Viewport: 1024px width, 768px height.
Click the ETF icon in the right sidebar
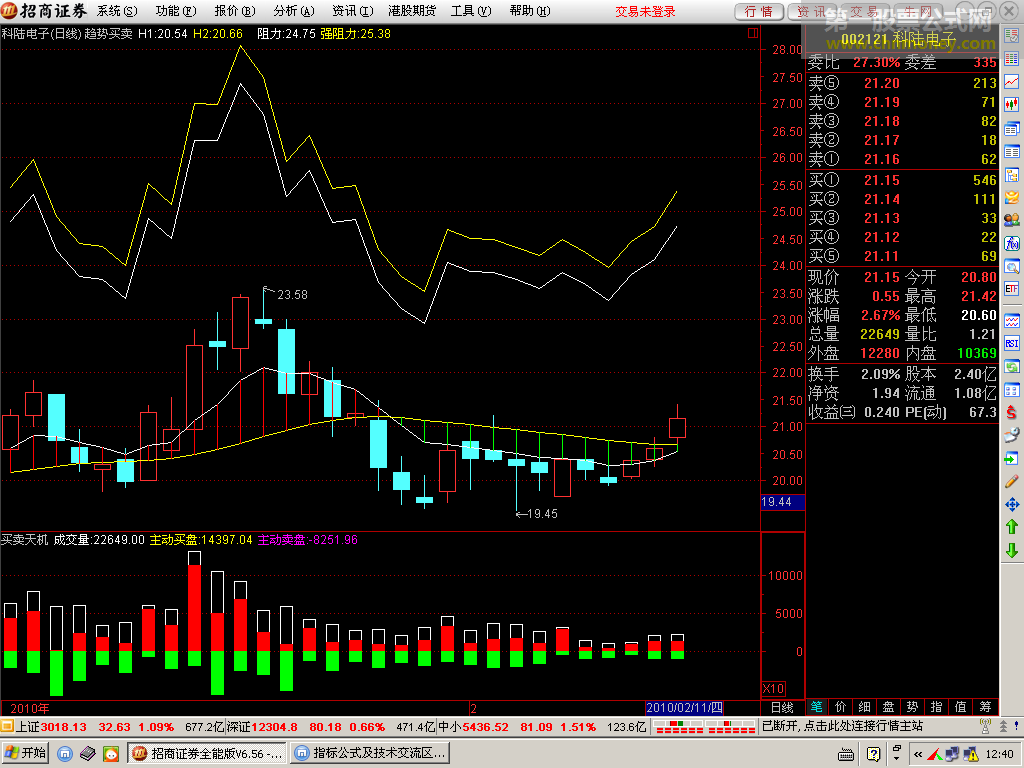(x=1012, y=289)
